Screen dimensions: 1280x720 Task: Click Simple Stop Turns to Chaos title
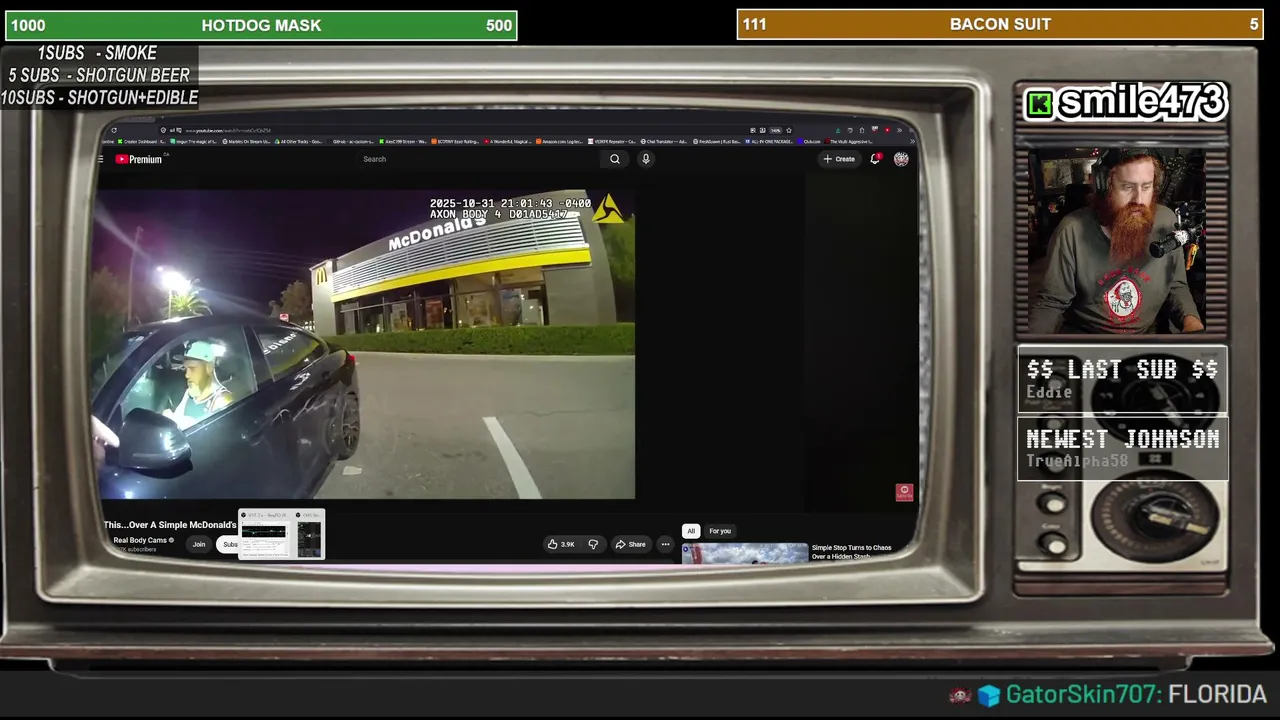click(851, 552)
